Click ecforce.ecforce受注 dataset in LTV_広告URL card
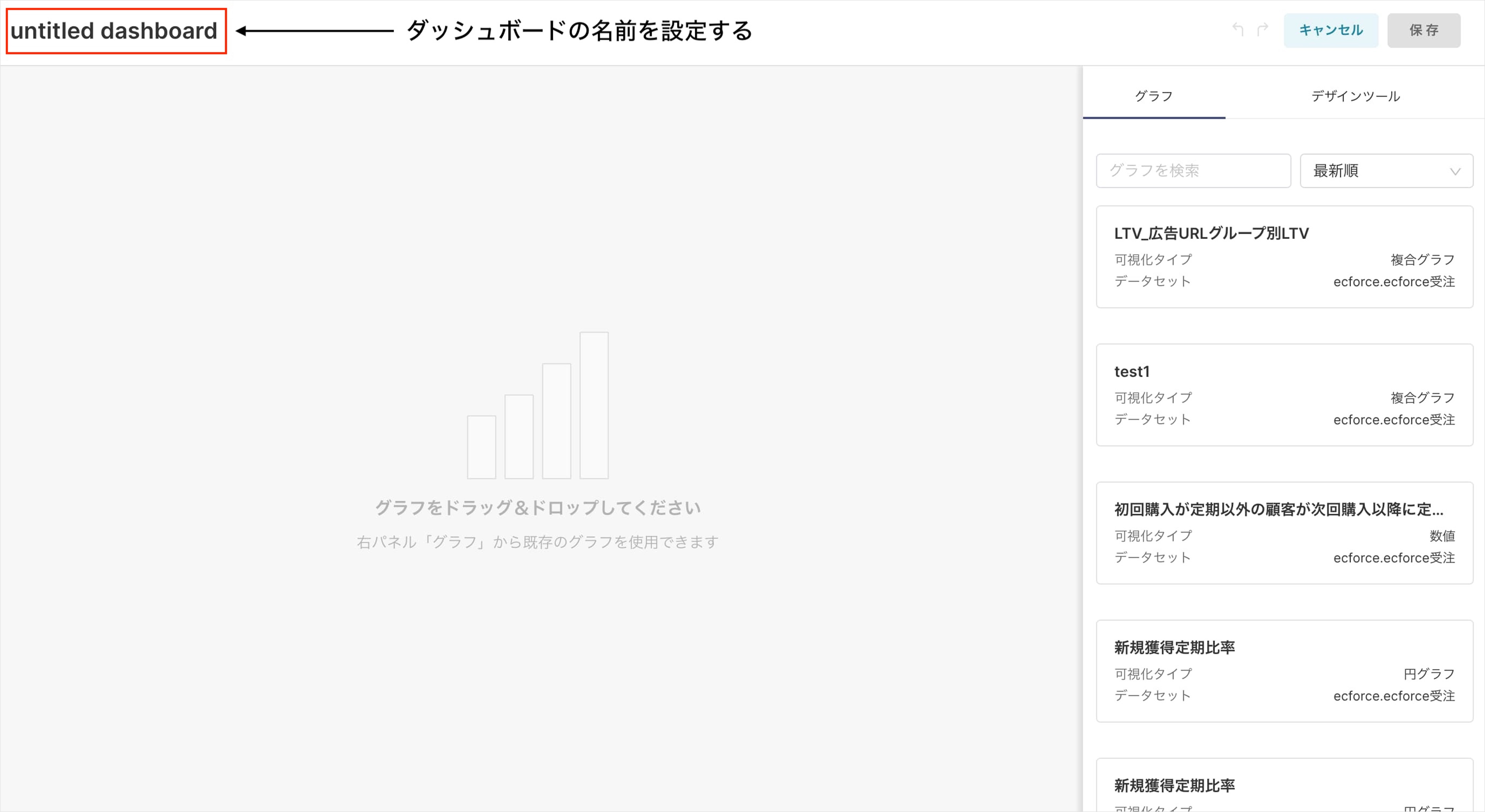Viewport: 1485px width, 812px height. (x=1394, y=282)
